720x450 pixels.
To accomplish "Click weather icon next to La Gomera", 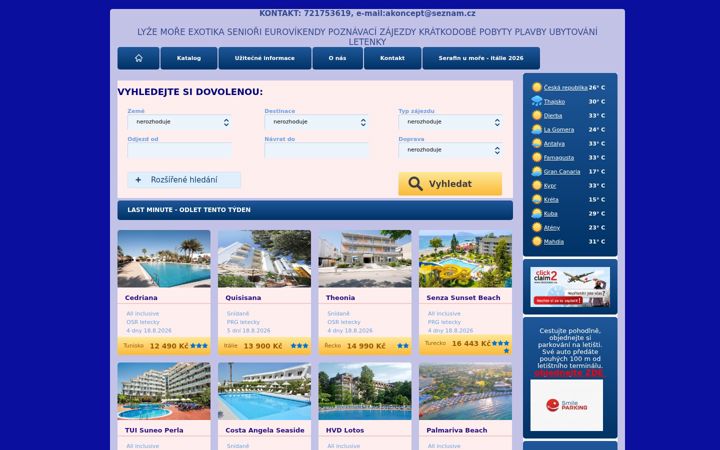I will pos(537,129).
